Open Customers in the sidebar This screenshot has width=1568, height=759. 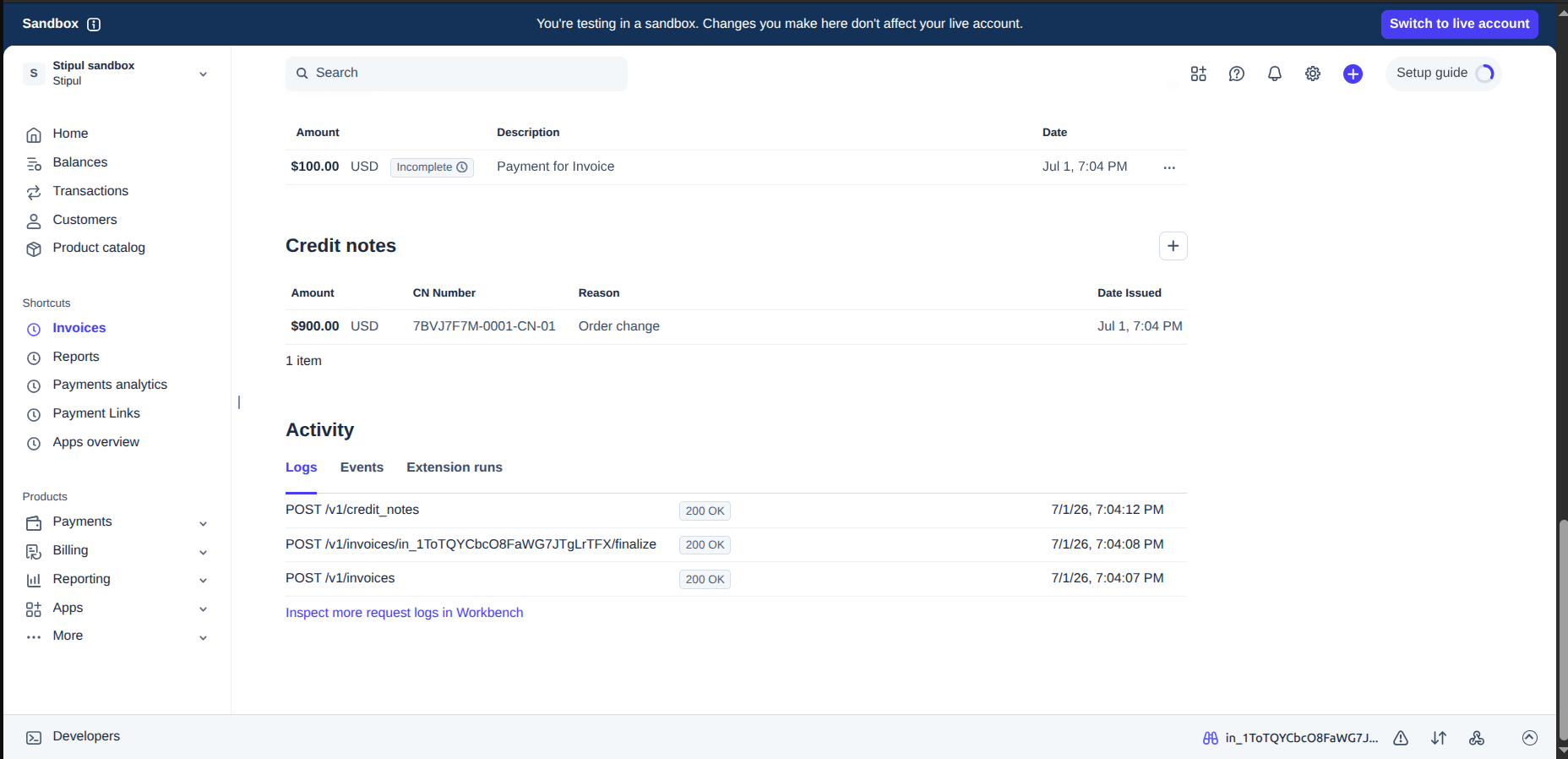84,220
